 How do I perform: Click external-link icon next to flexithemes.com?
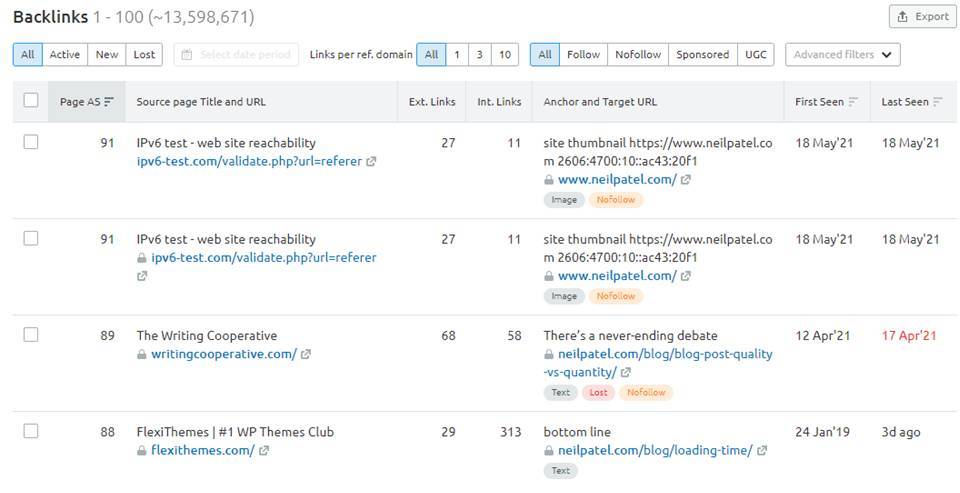[x=264, y=451]
